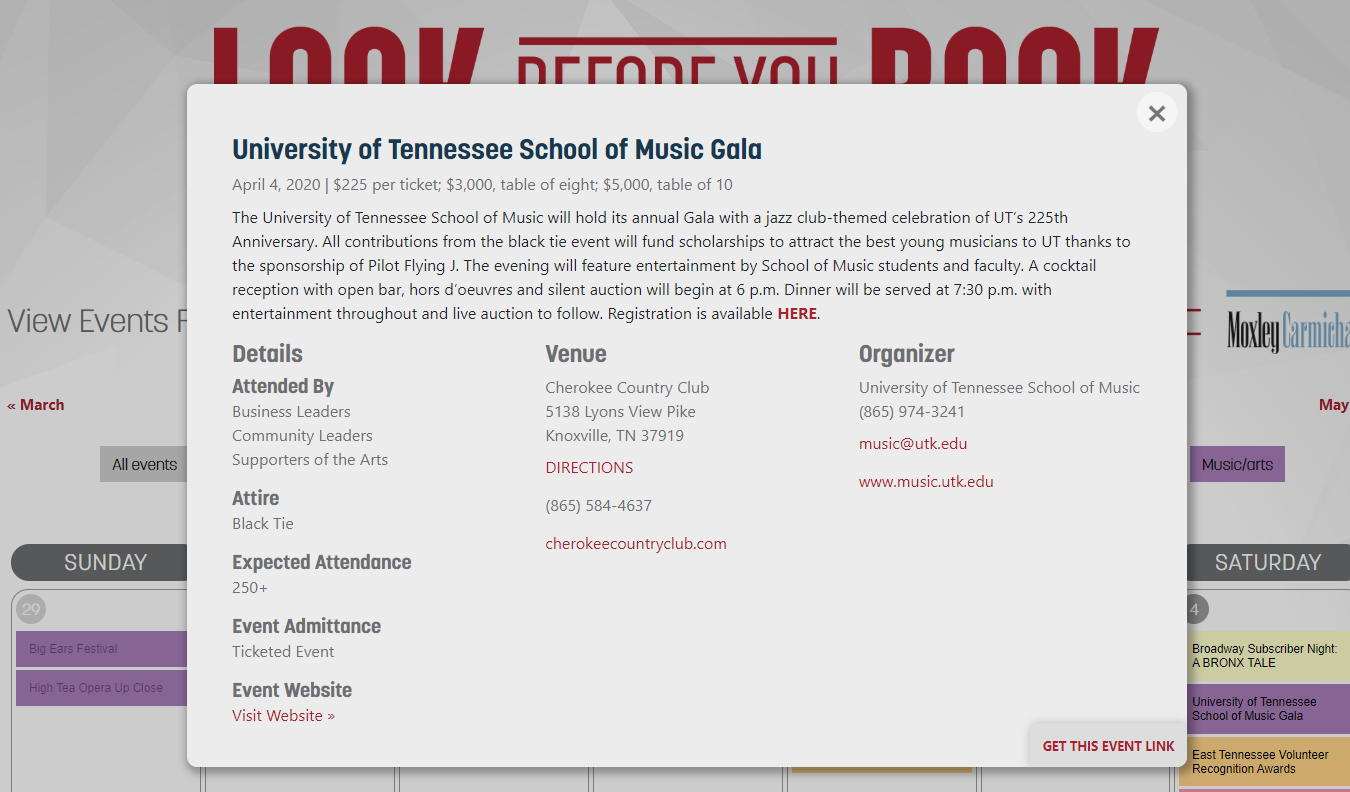The image size is (1350, 792).
Task: Open DIRECTIONS to Cherokee Country Club
Action: pyautogui.click(x=589, y=468)
